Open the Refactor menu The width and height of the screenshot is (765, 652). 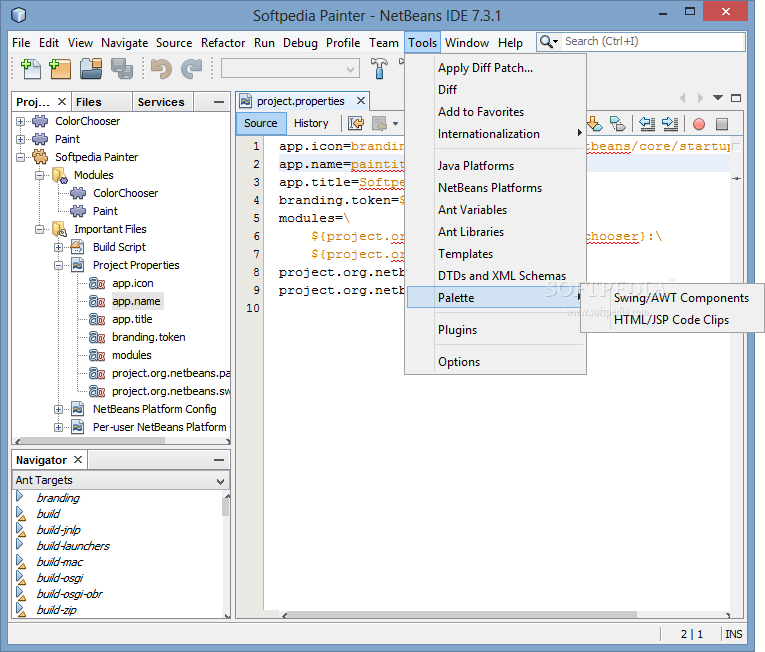coord(223,43)
